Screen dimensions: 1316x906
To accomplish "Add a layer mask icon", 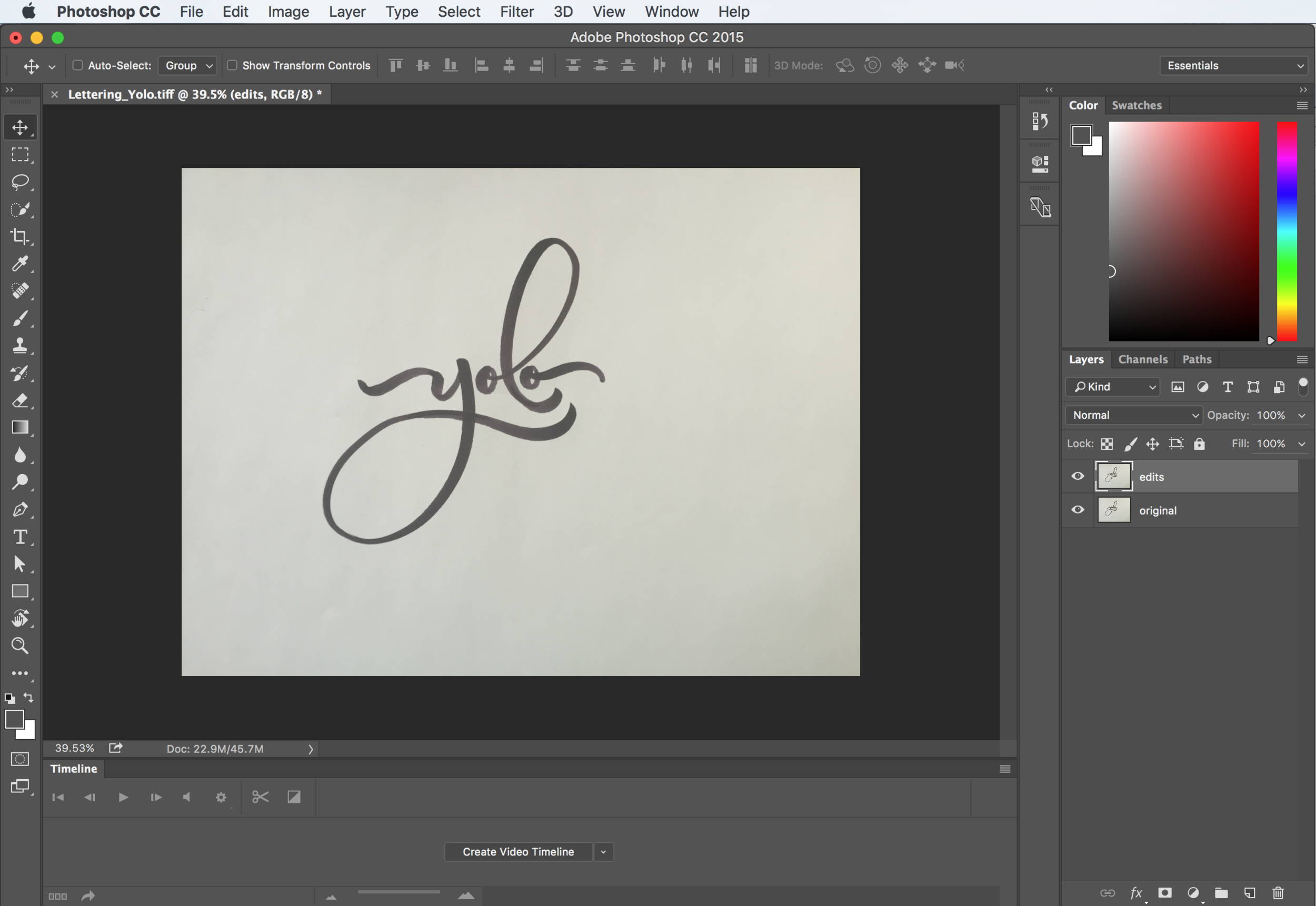I will pos(1165,893).
